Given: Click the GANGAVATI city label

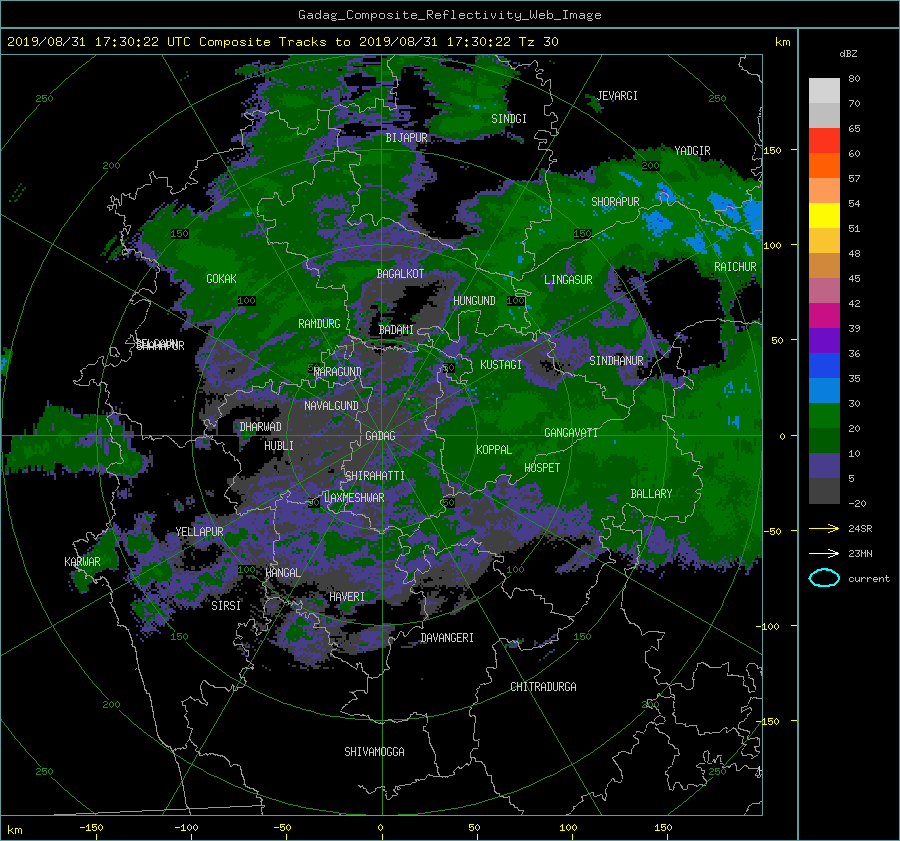Looking at the screenshot, I should pyautogui.click(x=571, y=433).
